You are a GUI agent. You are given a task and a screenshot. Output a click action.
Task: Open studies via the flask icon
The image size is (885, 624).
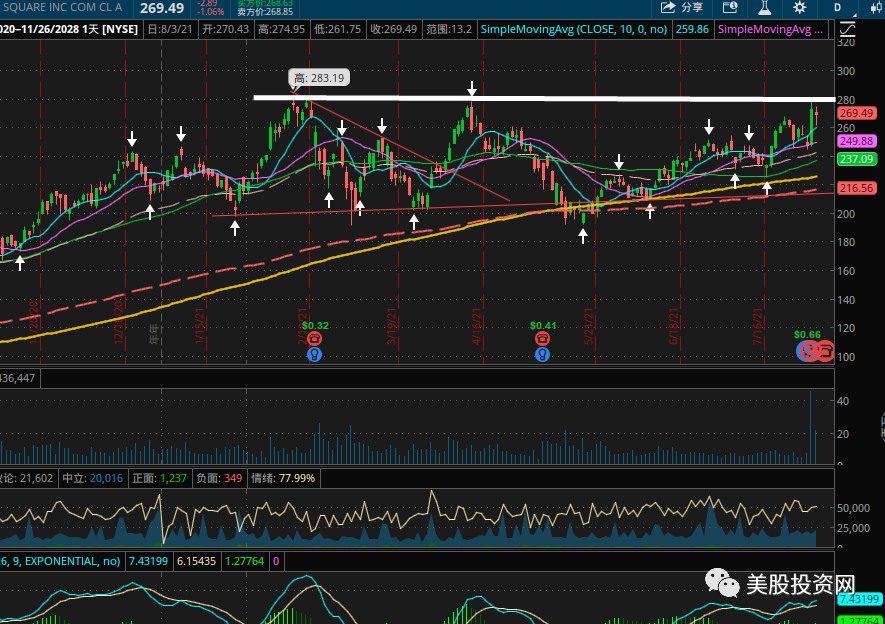[x=764, y=7]
